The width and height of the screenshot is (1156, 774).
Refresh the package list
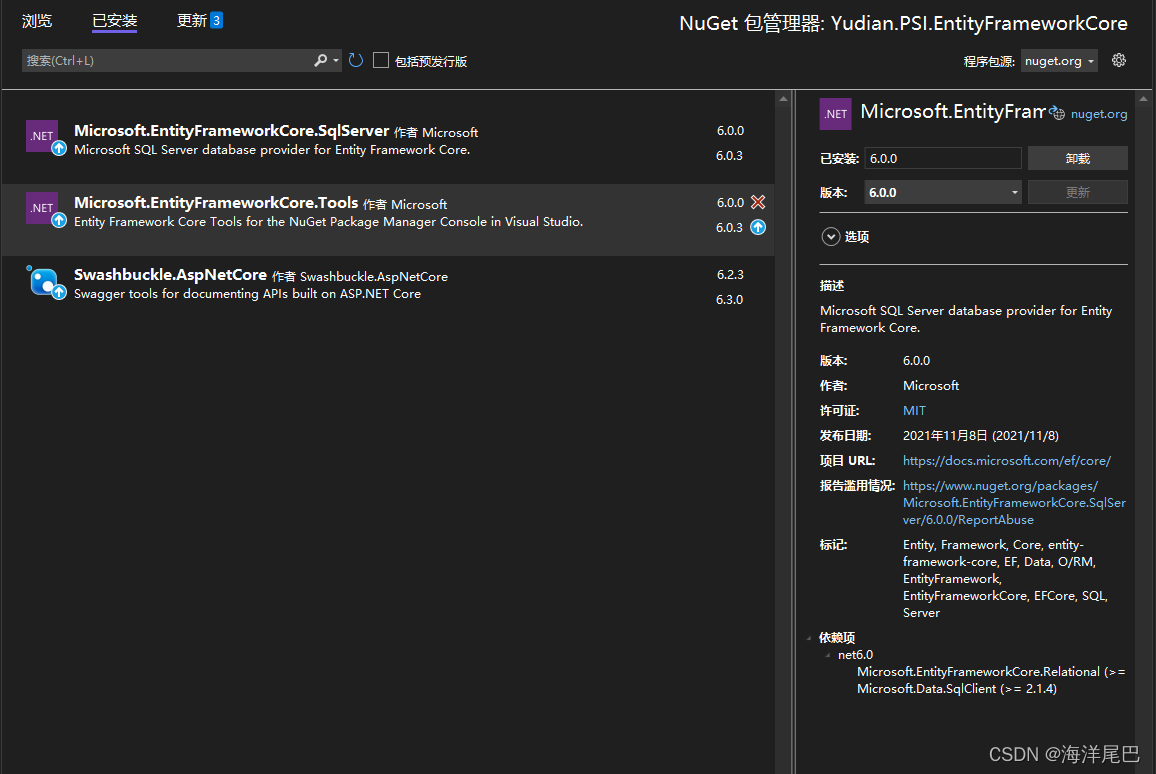tap(356, 60)
